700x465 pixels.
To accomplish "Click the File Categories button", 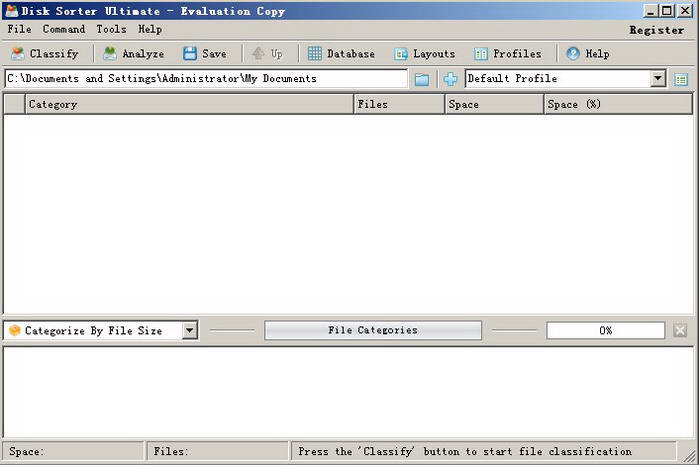I will point(373,330).
